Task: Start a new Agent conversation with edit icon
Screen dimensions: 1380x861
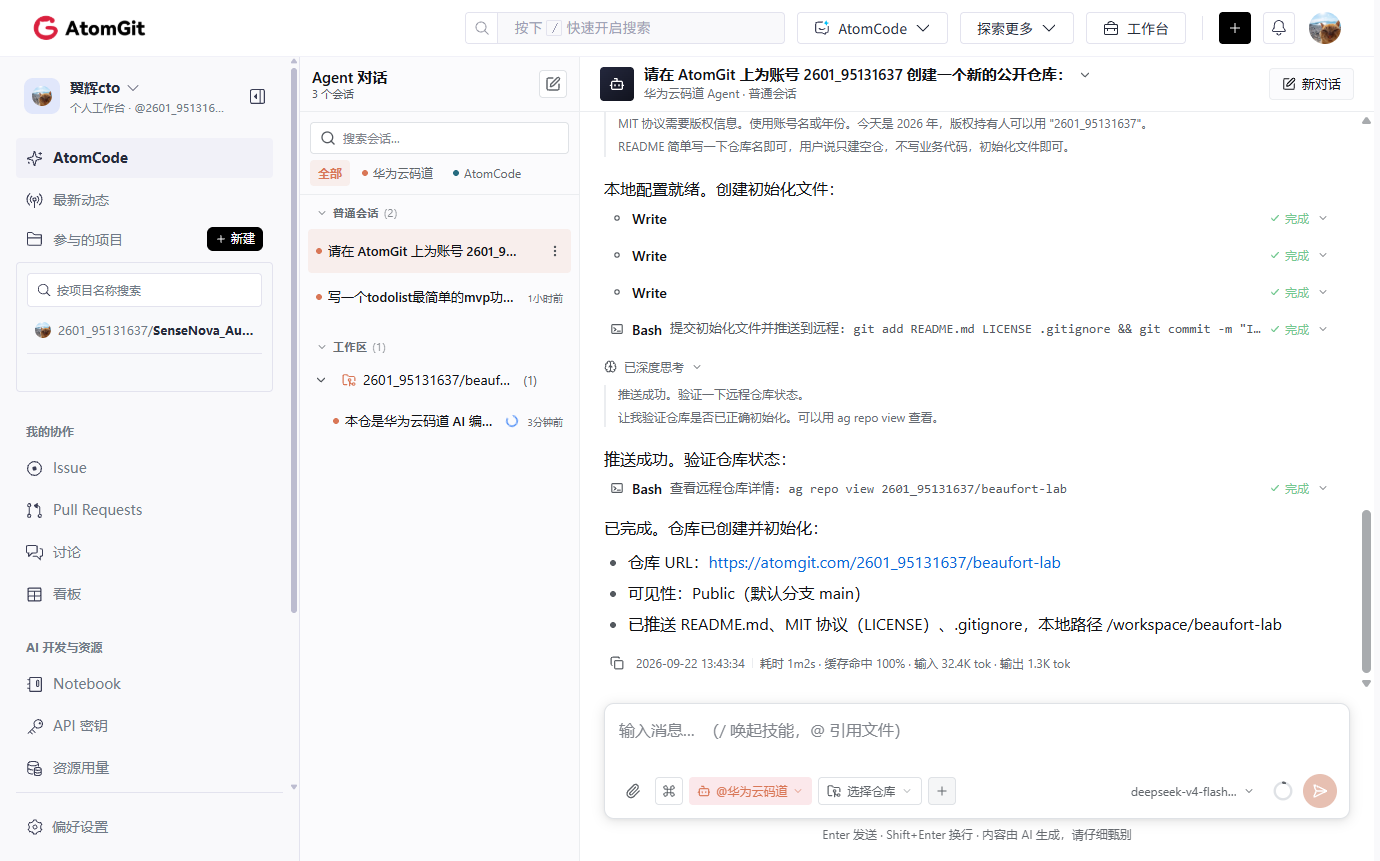Action: coord(552,84)
